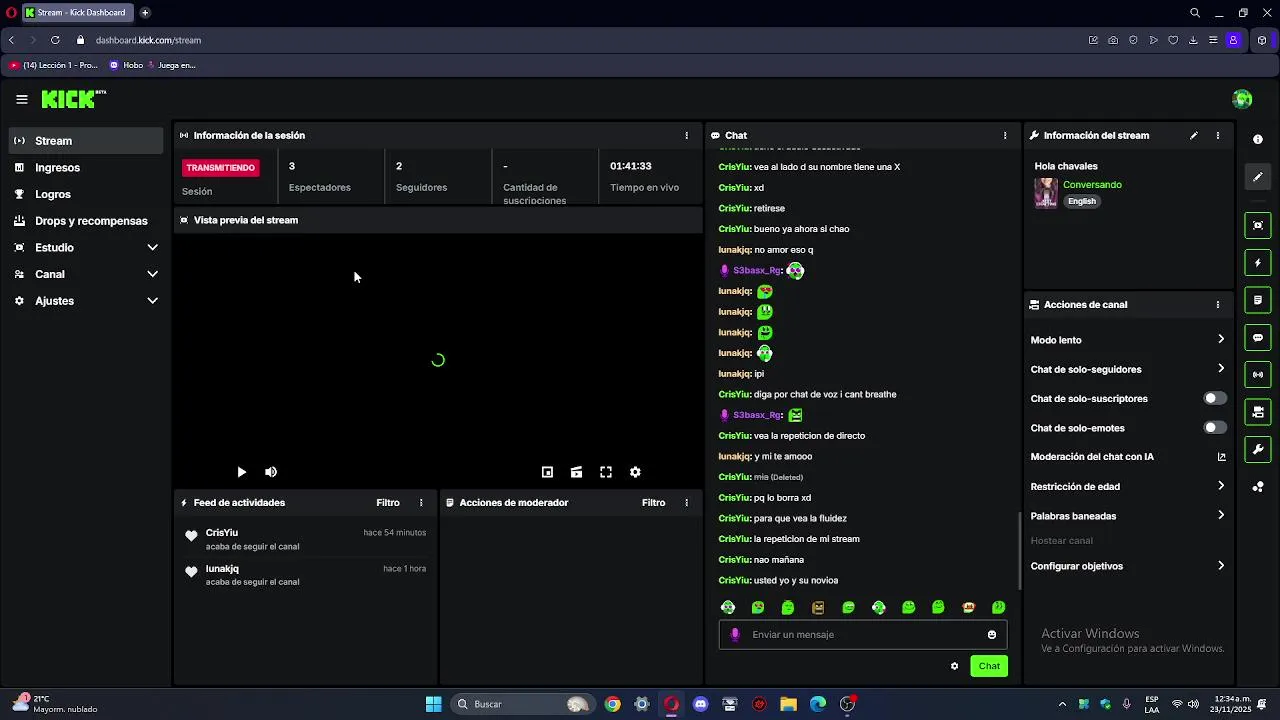This screenshot has width=1280, height=720.
Task: Open three-dot menu of Acciones de canal
Action: coord(1217,304)
